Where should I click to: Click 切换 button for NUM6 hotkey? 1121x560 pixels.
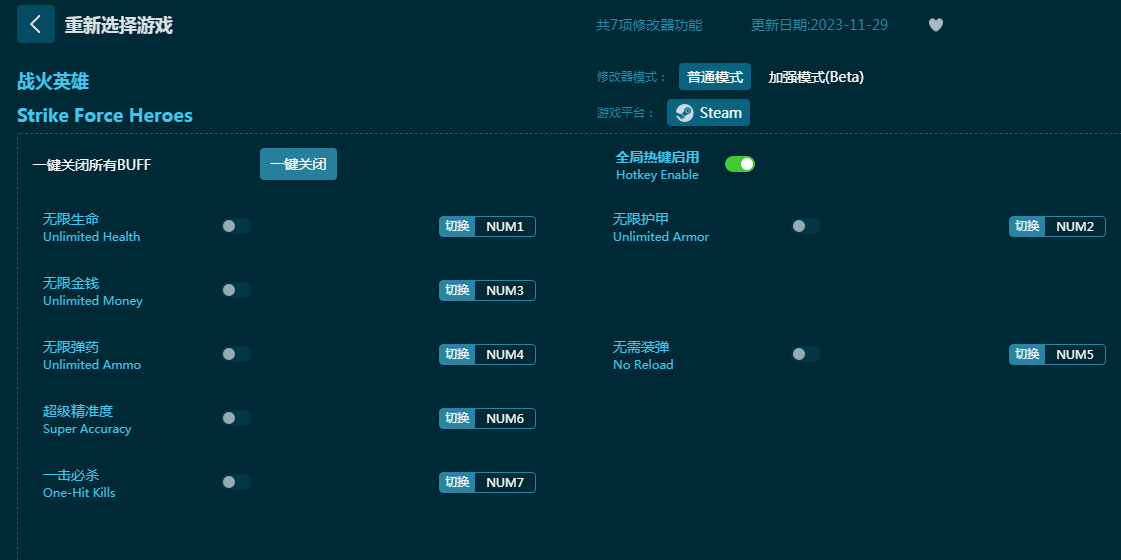(458, 418)
